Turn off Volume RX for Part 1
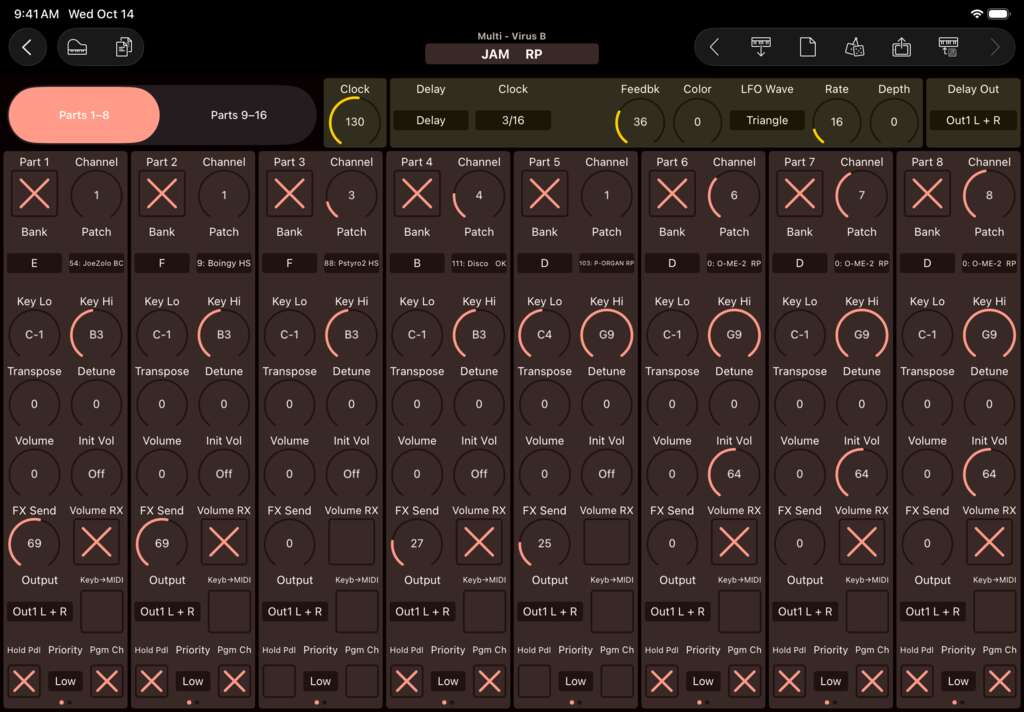Screen dimensions: 1024x712 pyautogui.click(x=97, y=542)
